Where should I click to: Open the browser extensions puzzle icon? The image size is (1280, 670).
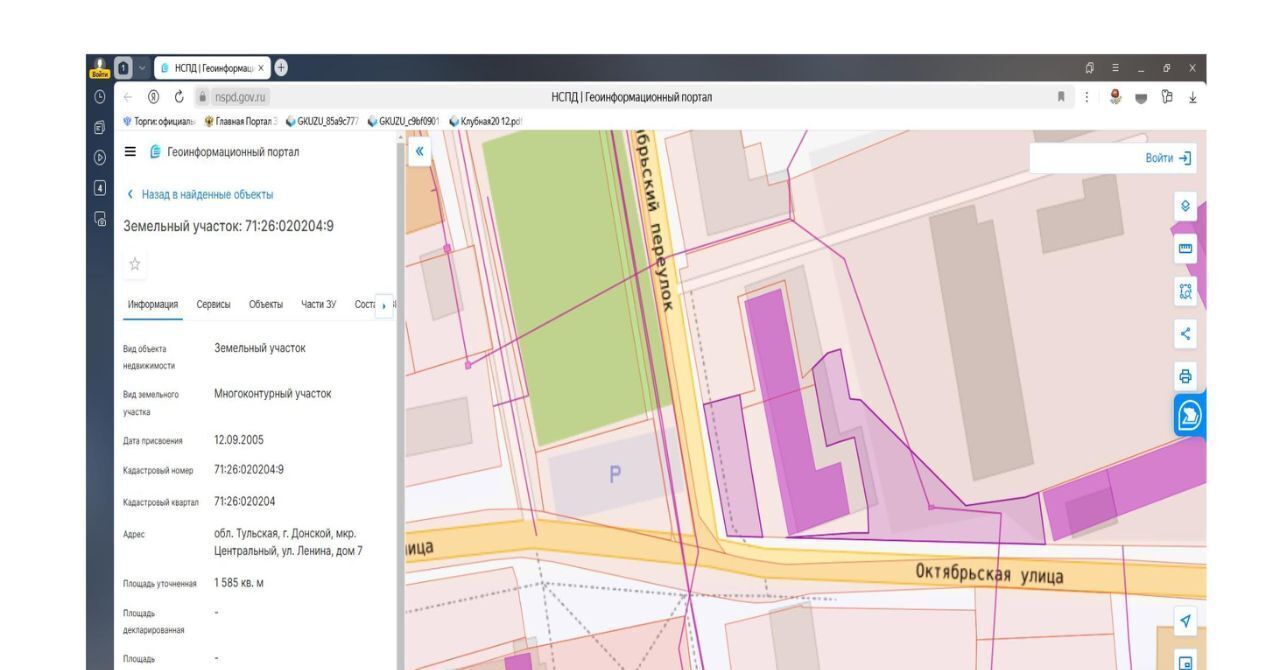pyautogui.click(x=1166, y=97)
